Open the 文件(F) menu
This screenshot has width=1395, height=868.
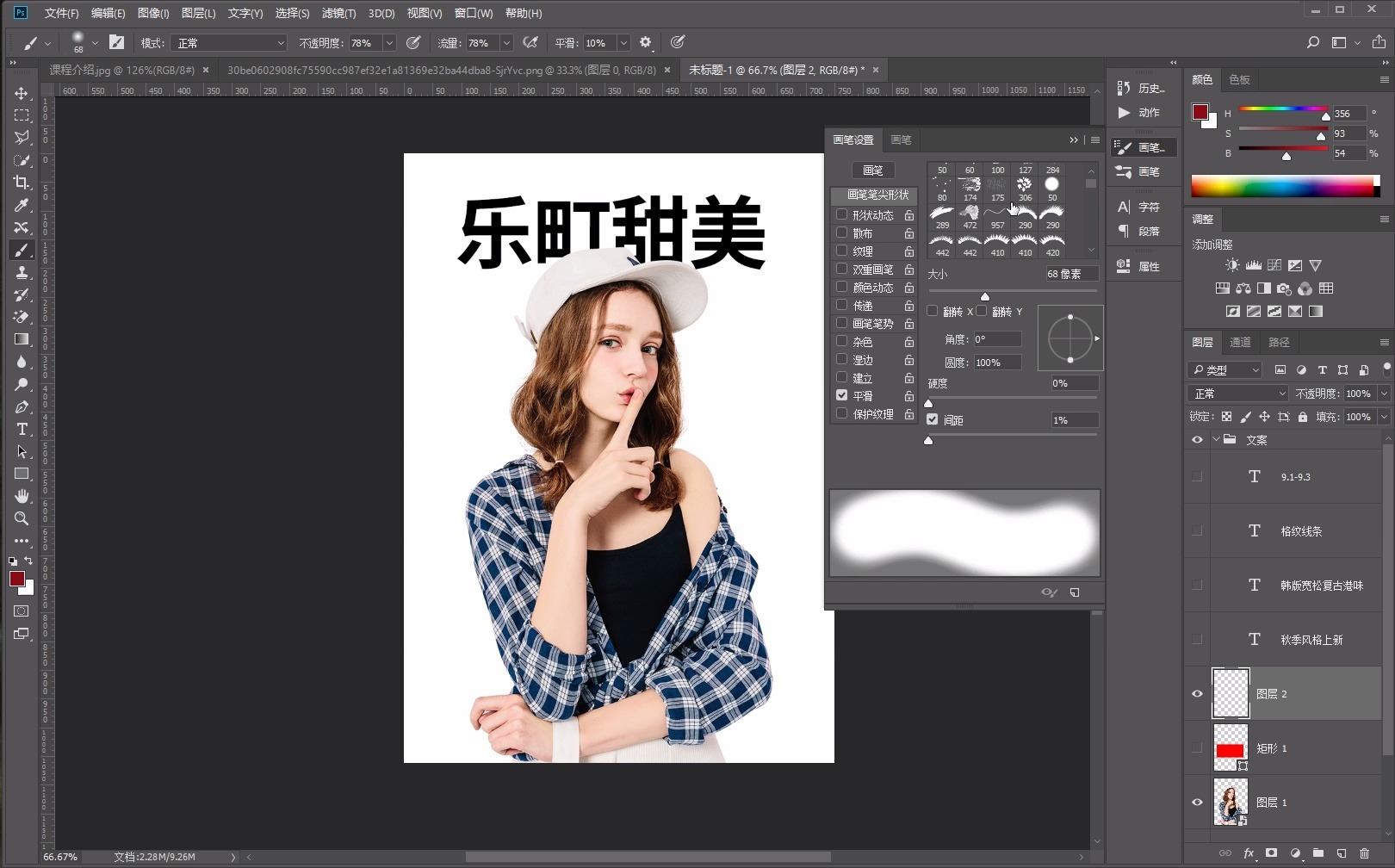61,13
